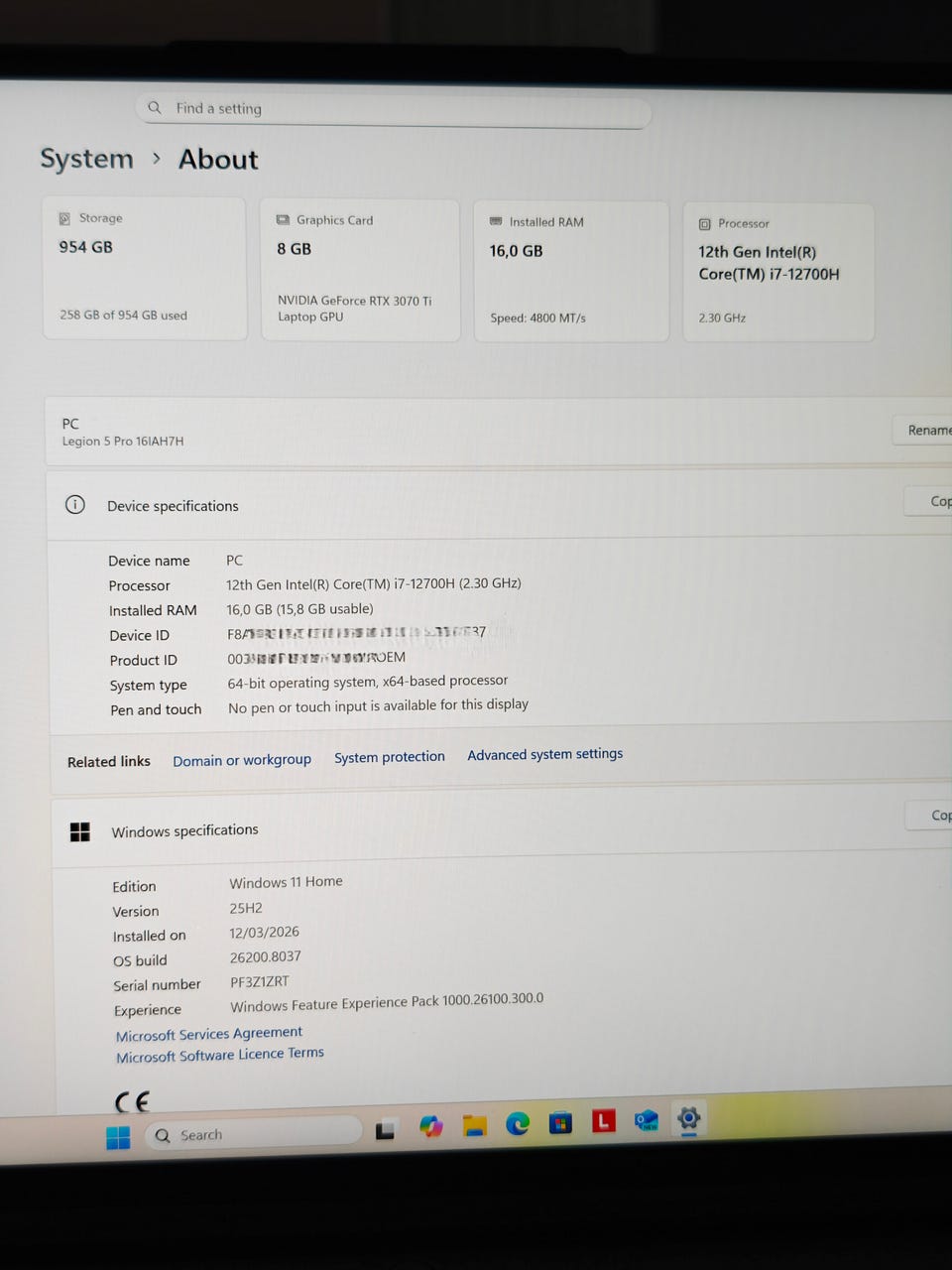Image resolution: width=952 pixels, height=1270 pixels.
Task: Go back to System in the breadcrumb
Action: click(x=86, y=159)
